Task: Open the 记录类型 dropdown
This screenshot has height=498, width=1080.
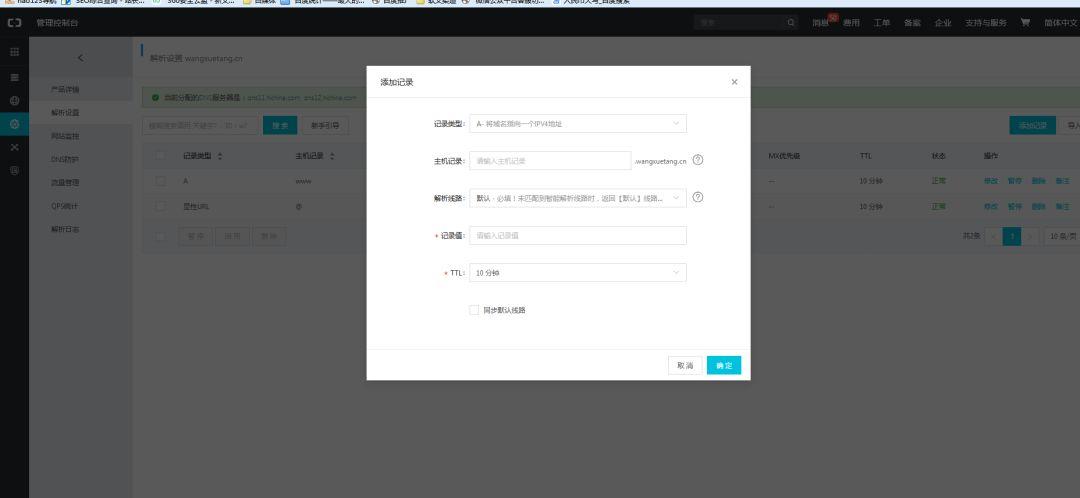Action: click(577, 124)
